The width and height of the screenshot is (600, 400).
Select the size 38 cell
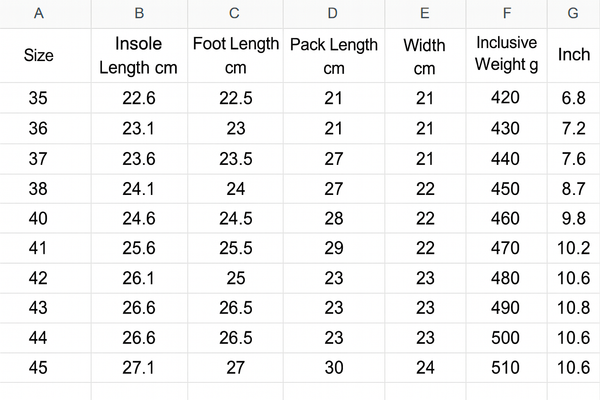tap(38, 188)
